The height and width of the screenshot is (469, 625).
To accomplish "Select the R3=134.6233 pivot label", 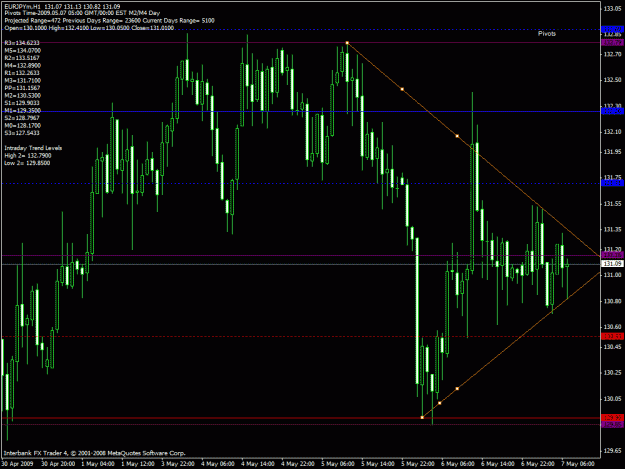I will pos(22,43).
